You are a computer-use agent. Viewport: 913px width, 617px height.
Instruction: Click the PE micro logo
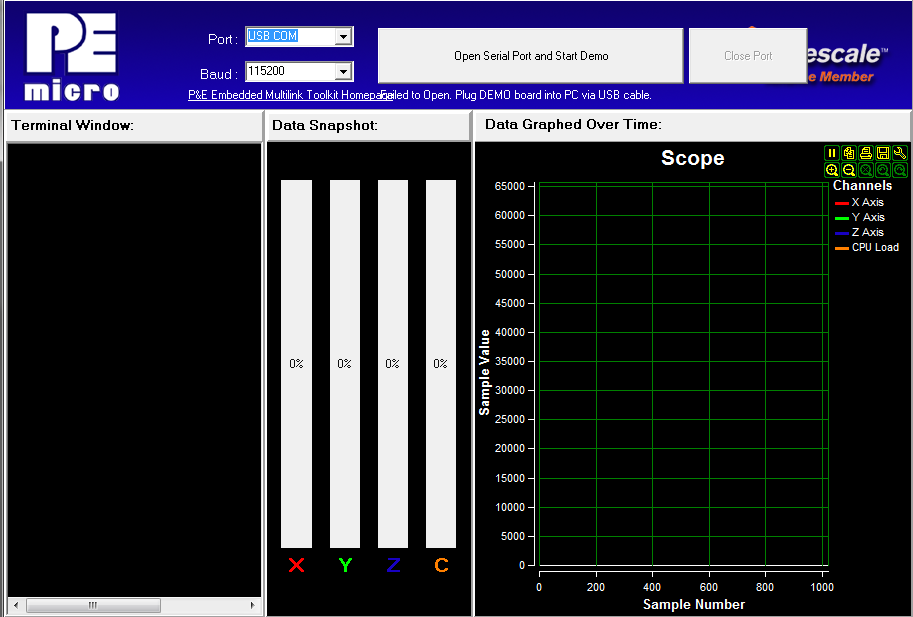pos(71,57)
